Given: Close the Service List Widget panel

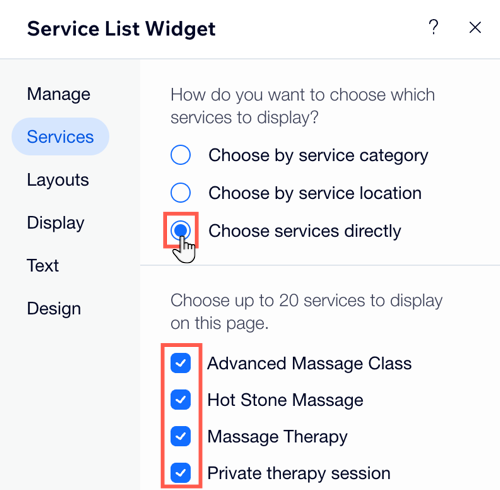Looking at the screenshot, I should (x=475, y=27).
